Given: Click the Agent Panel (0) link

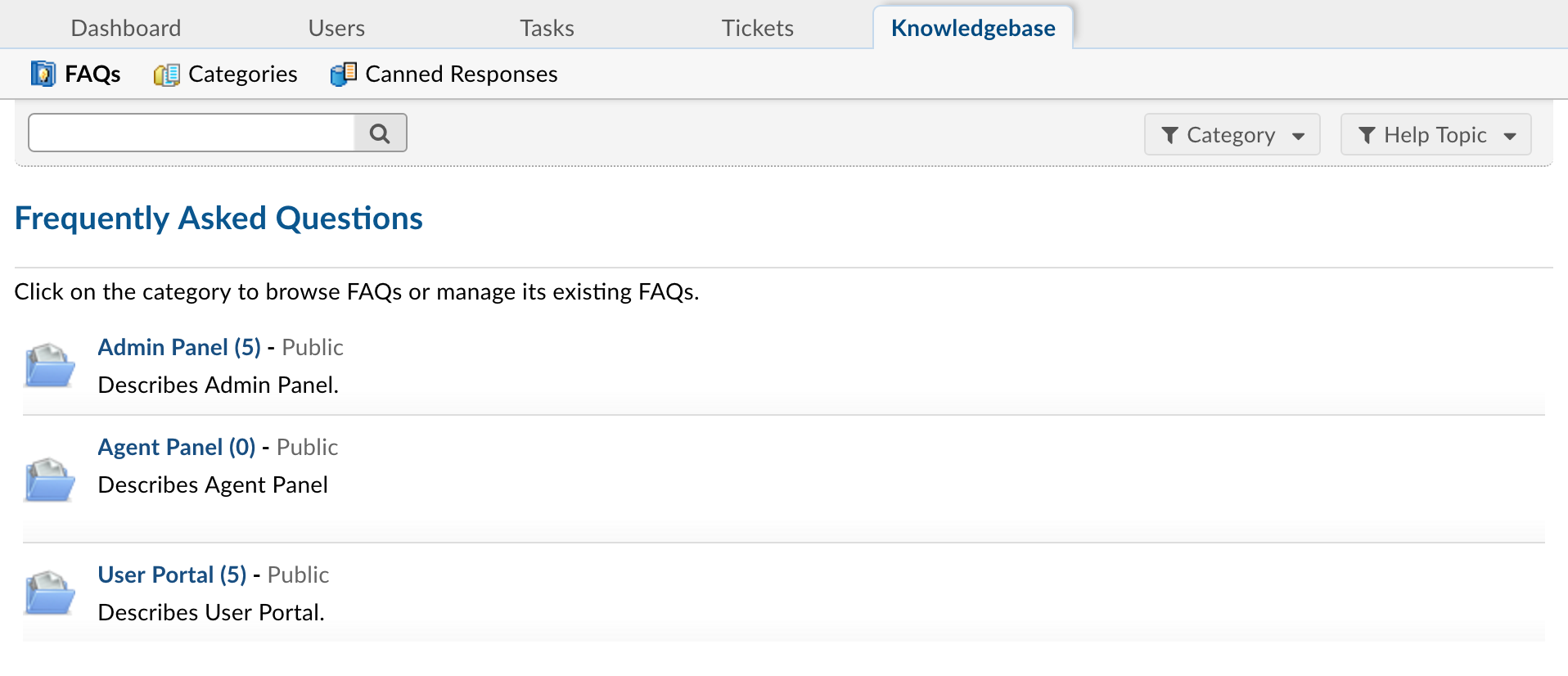Looking at the screenshot, I should [176, 447].
